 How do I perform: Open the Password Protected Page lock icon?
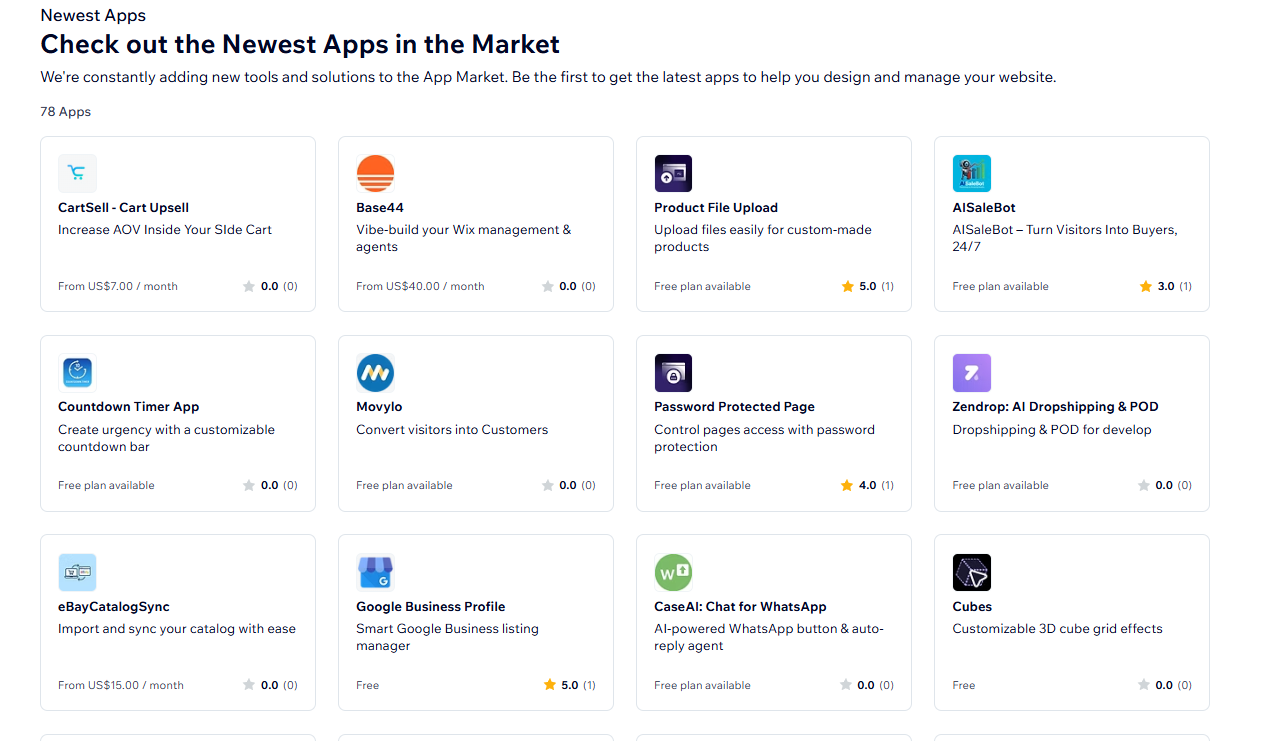coord(673,372)
